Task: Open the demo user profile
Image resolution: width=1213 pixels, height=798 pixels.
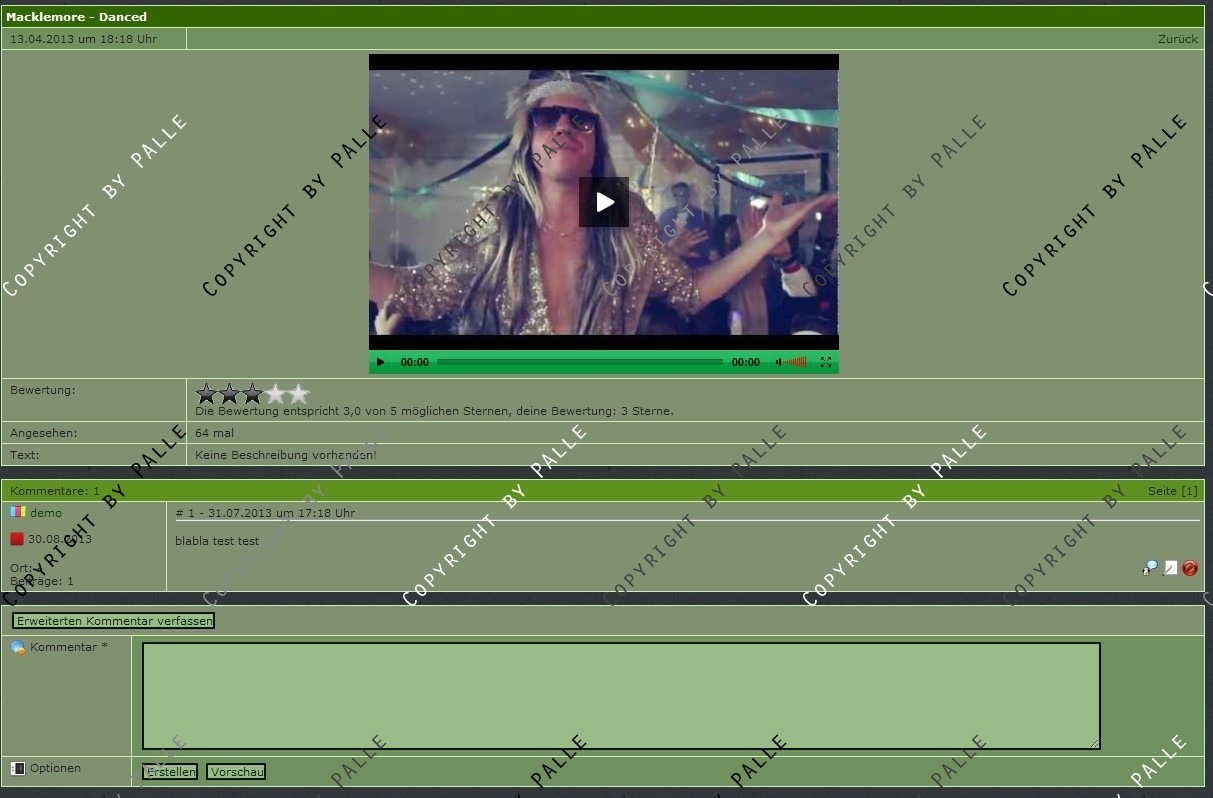Action: 46,513
